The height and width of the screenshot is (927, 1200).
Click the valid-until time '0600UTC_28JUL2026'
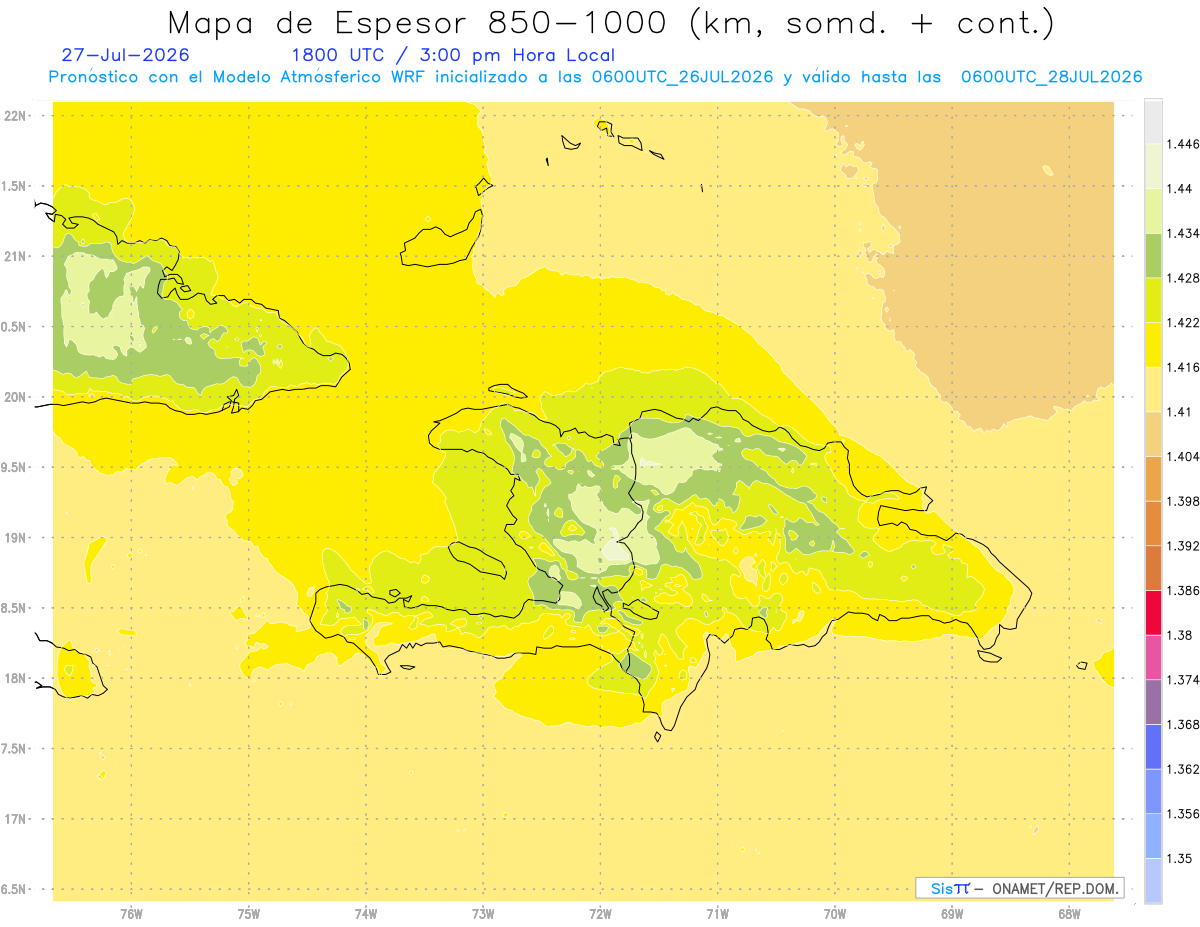[1051, 77]
